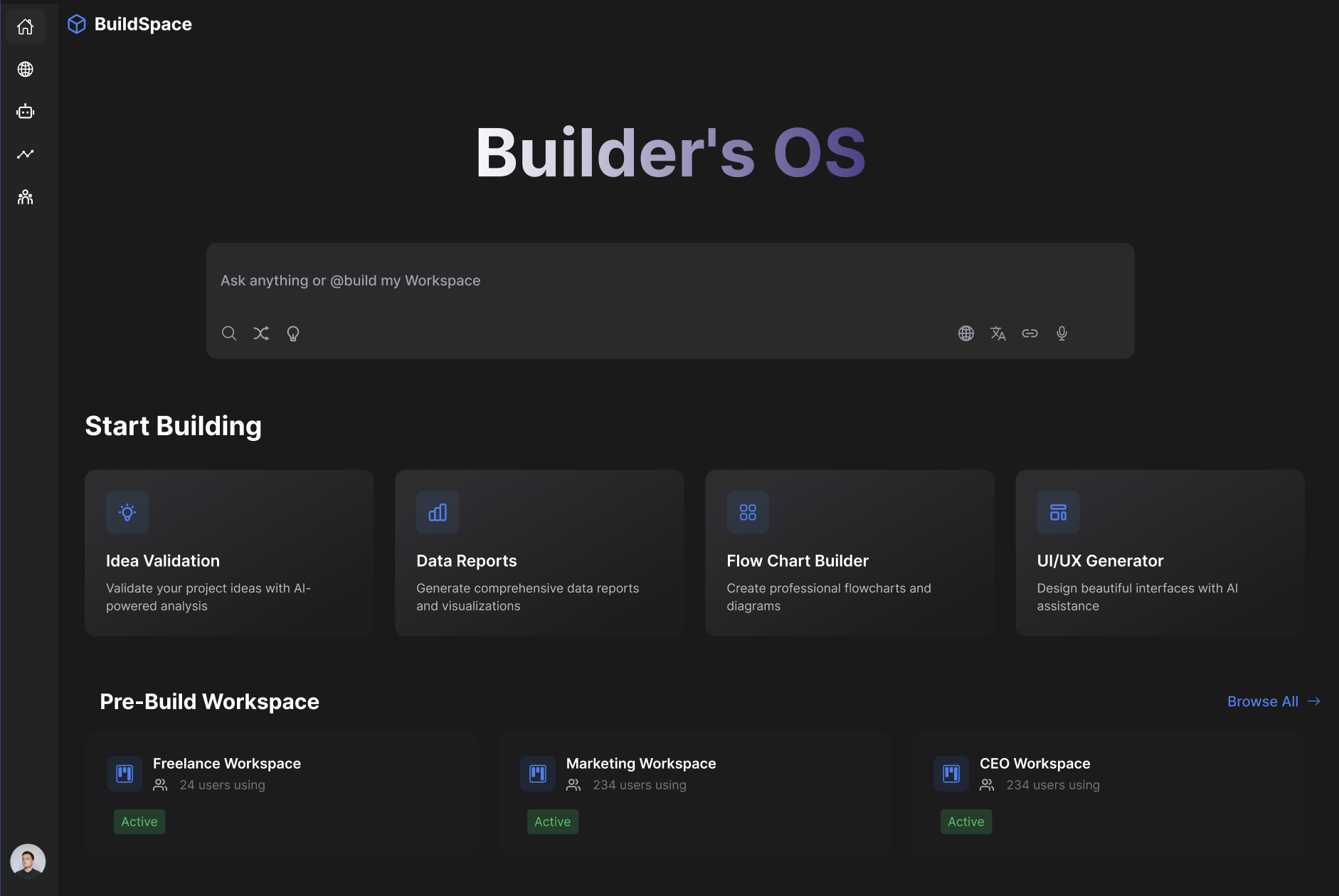The image size is (1339, 896).
Task: Open the Home icon in sidebar
Action: click(x=26, y=27)
